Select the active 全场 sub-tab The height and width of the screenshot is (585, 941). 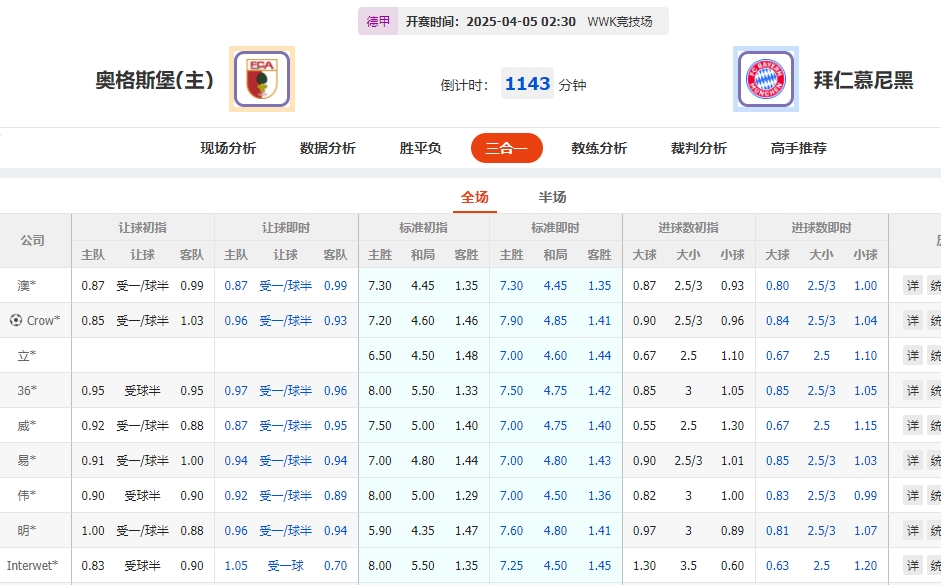(x=474, y=198)
